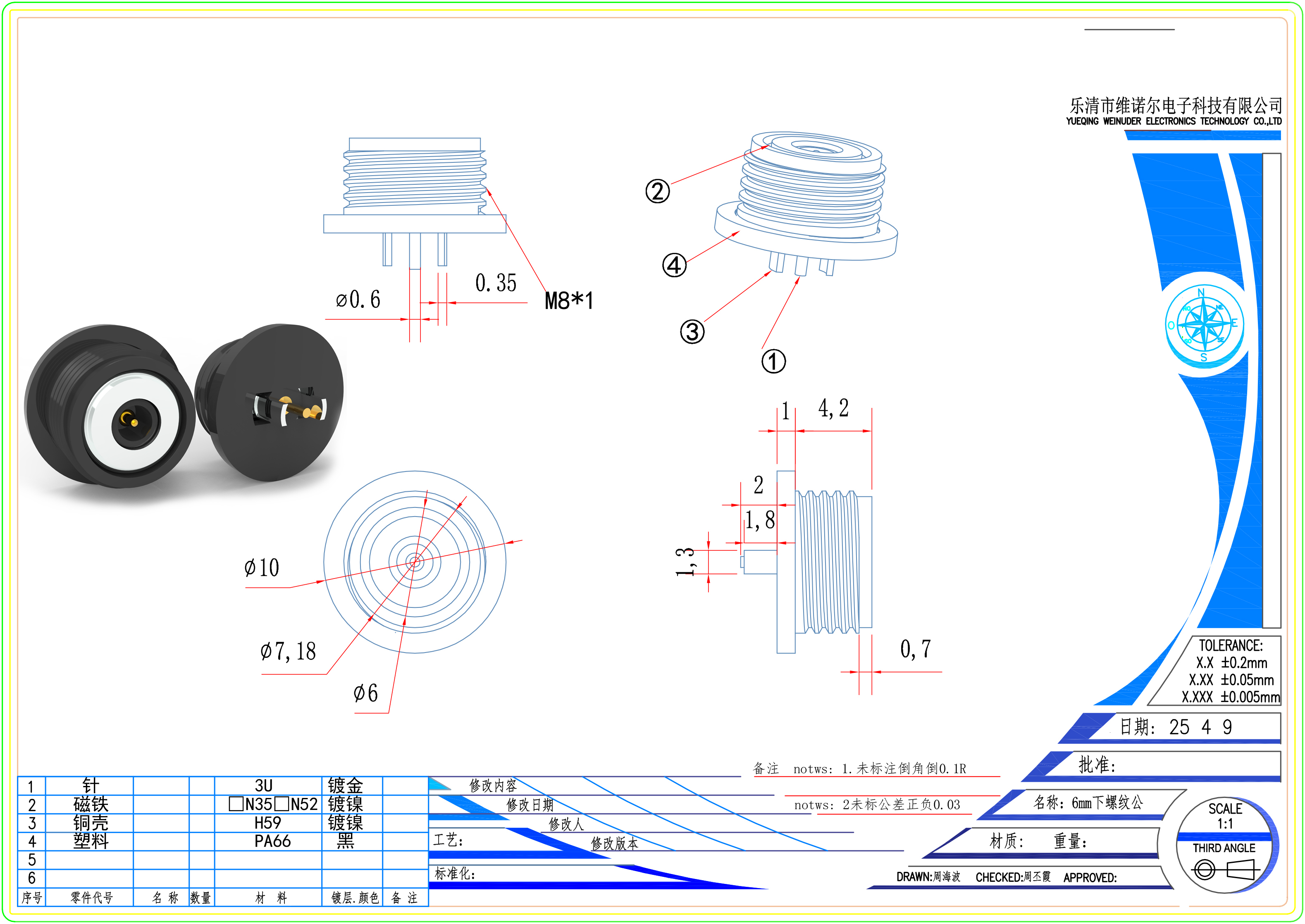Select balloon number 3 callout
The height and width of the screenshot is (924, 1305).
click(x=692, y=332)
